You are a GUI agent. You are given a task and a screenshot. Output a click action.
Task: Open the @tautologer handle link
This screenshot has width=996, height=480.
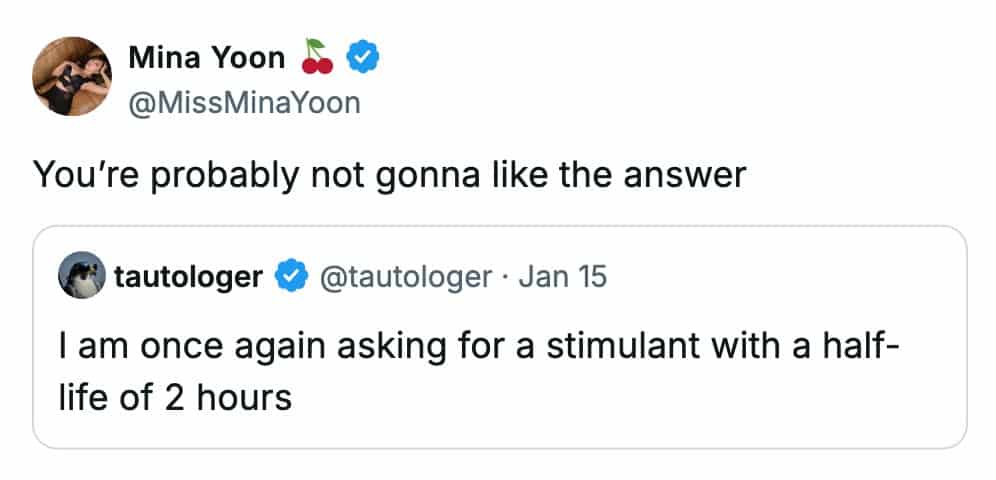pos(404,277)
